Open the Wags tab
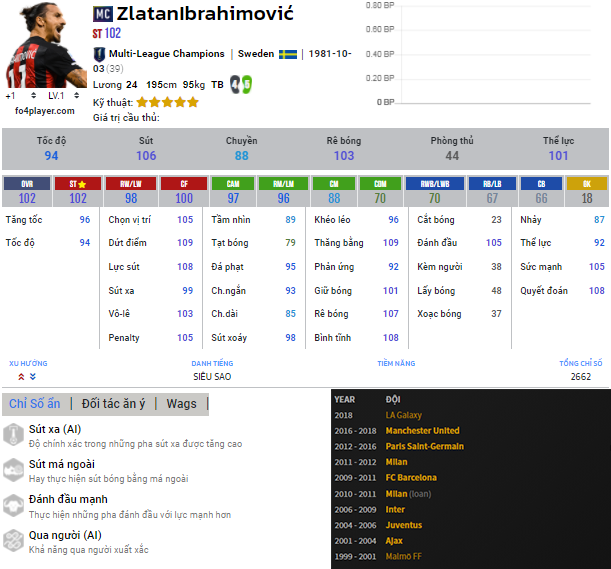The width and height of the screenshot is (611, 569). 181,404
